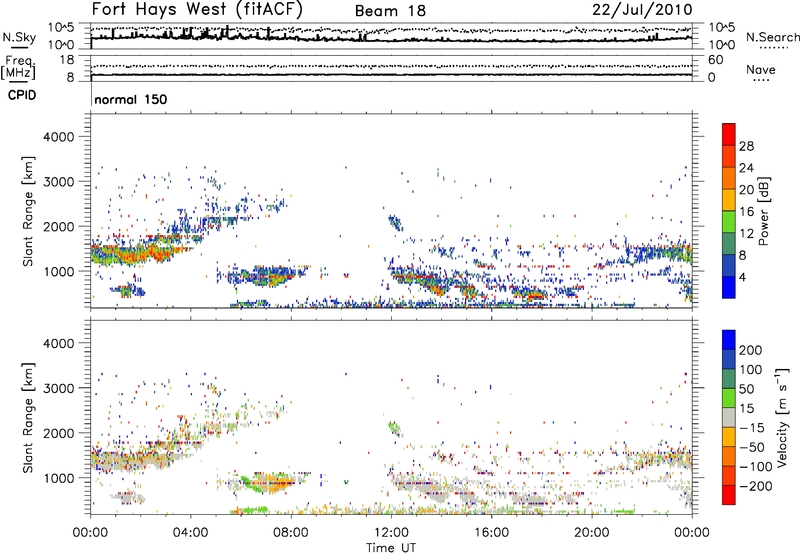
Task: Click the N.Sky legend label
Action: [16, 36]
